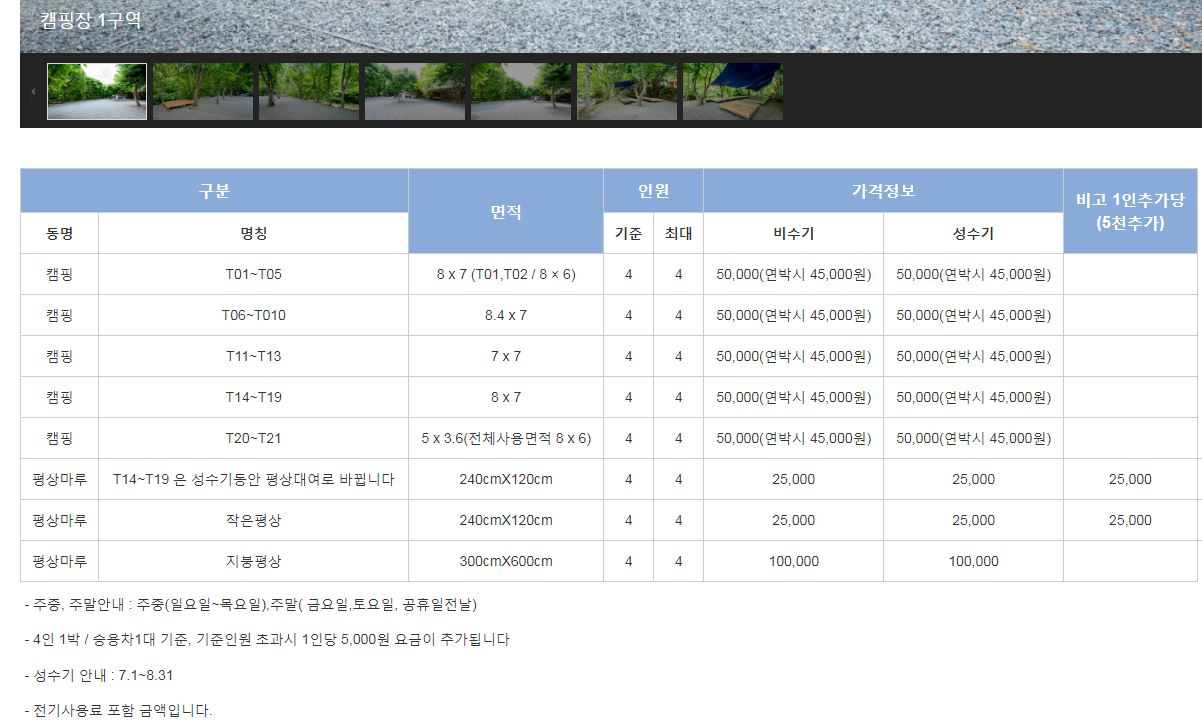
Task: Select the '전기사용료 포함 금액입니다.' note
Action: pos(119,711)
